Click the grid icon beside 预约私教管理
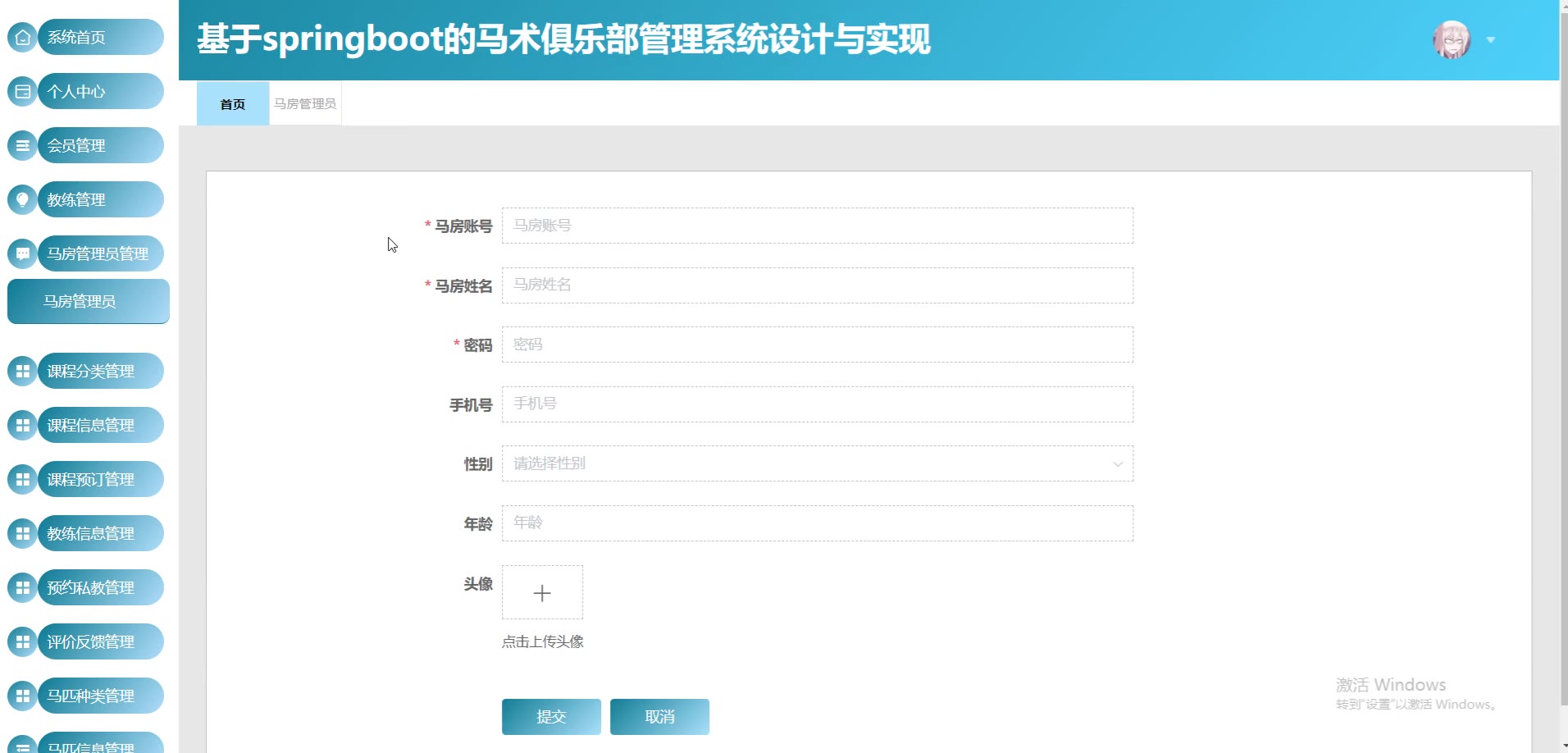The height and width of the screenshot is (753, 1568). pyautogui.click(x=23, y=587)
